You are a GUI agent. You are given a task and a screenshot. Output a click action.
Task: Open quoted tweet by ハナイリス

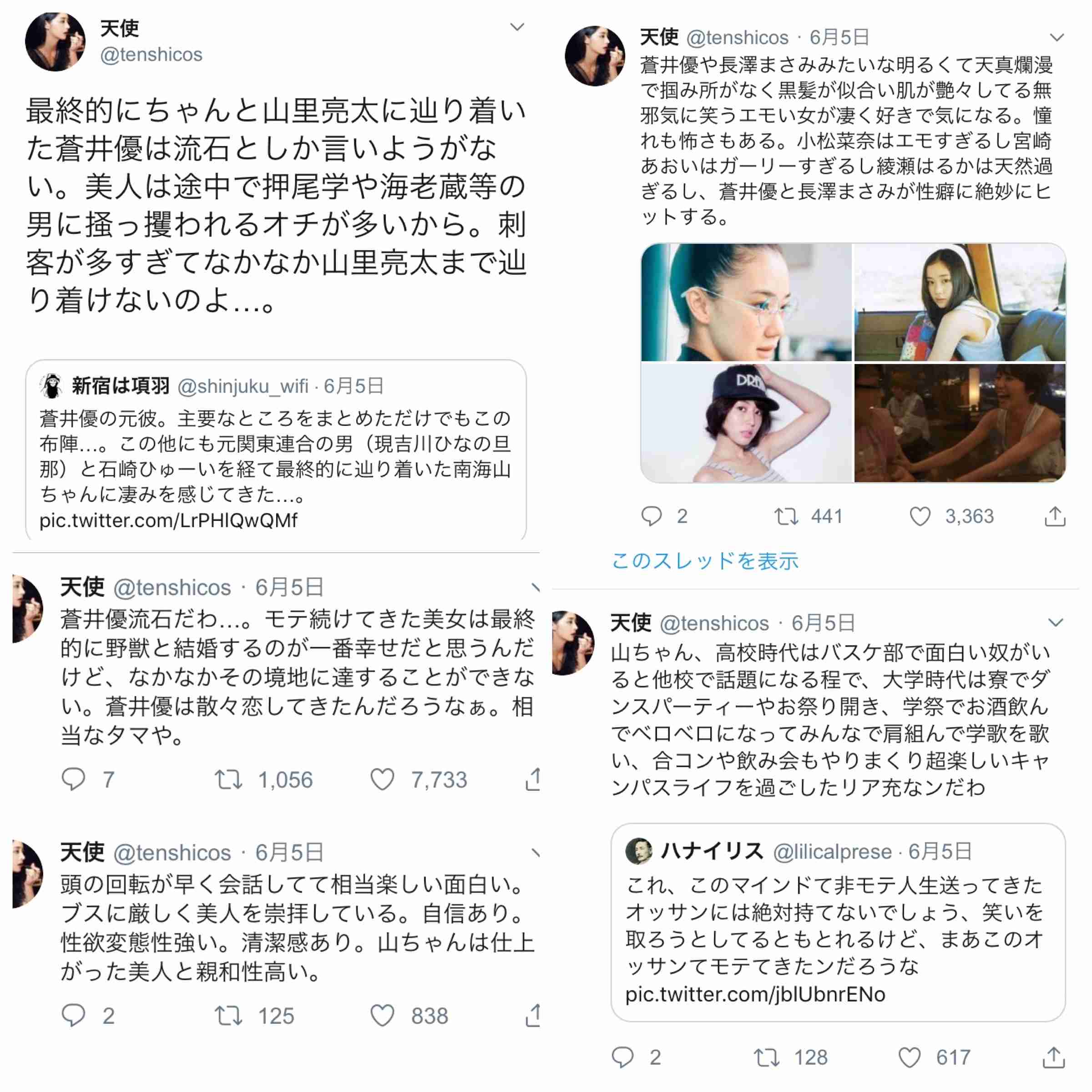pyautogui.click(x=838, y=922)
